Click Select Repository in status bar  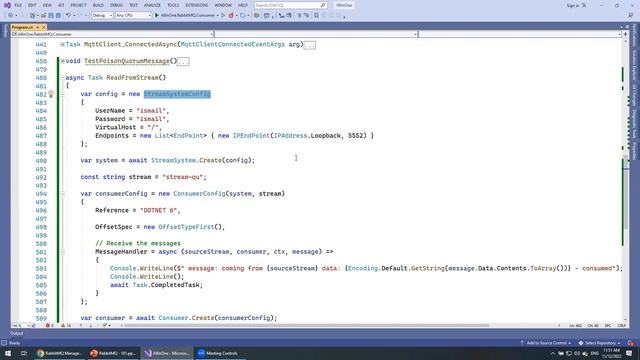pyautogui.click(x=599, y=343)
